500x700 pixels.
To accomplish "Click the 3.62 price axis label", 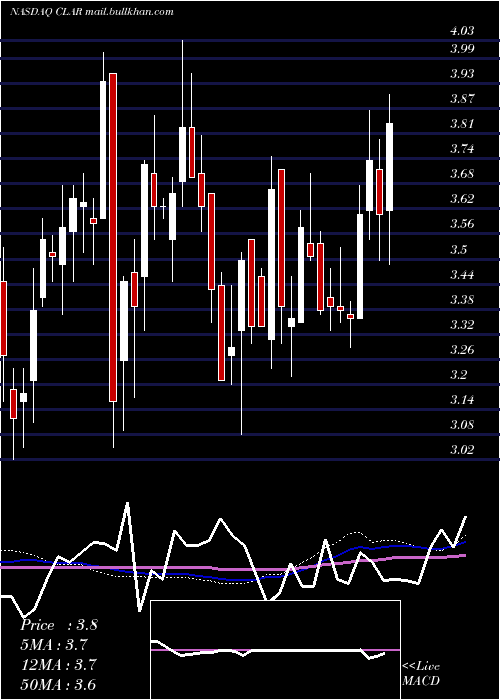I will pos(462,199).
